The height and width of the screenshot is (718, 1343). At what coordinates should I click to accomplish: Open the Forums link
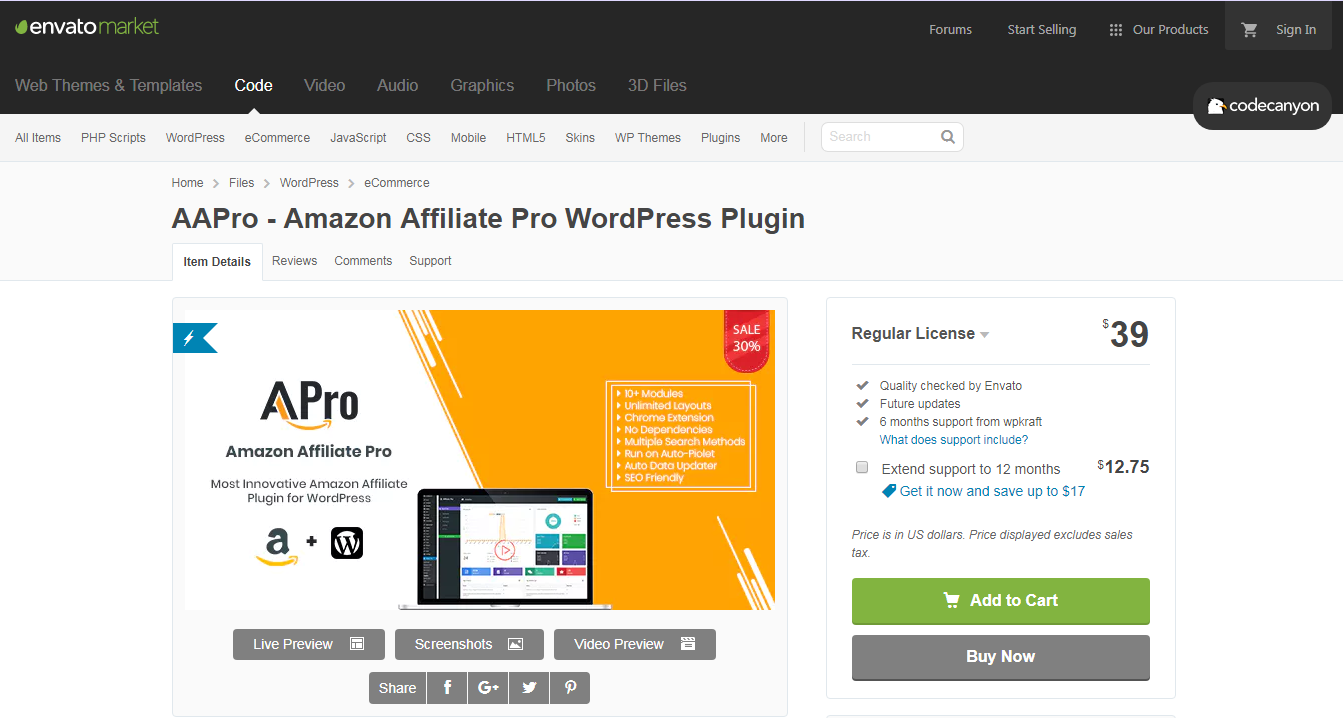950,30
